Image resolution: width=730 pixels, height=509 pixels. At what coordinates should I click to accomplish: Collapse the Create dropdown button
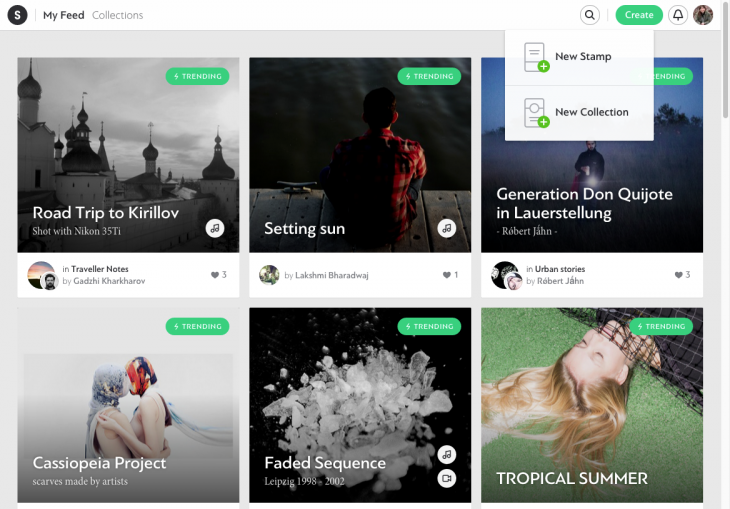639,15
